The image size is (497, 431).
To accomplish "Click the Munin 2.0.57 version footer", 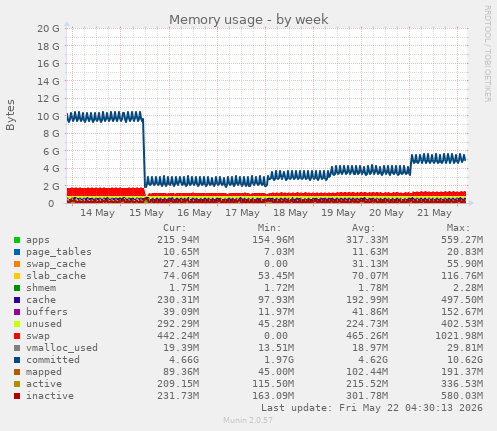I will click(x=248, y=420).
